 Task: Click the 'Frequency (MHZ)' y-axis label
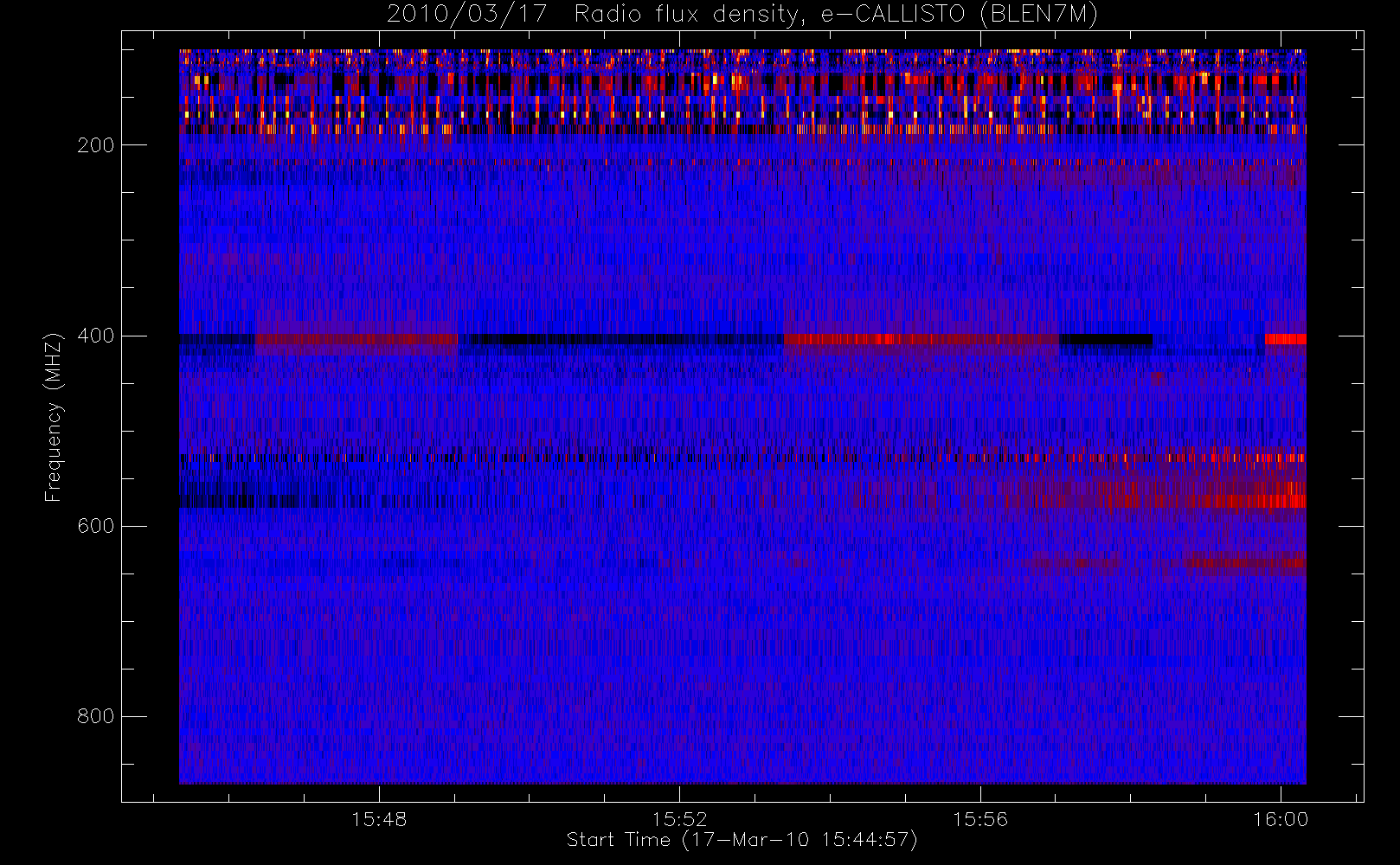tap(54, 417)
